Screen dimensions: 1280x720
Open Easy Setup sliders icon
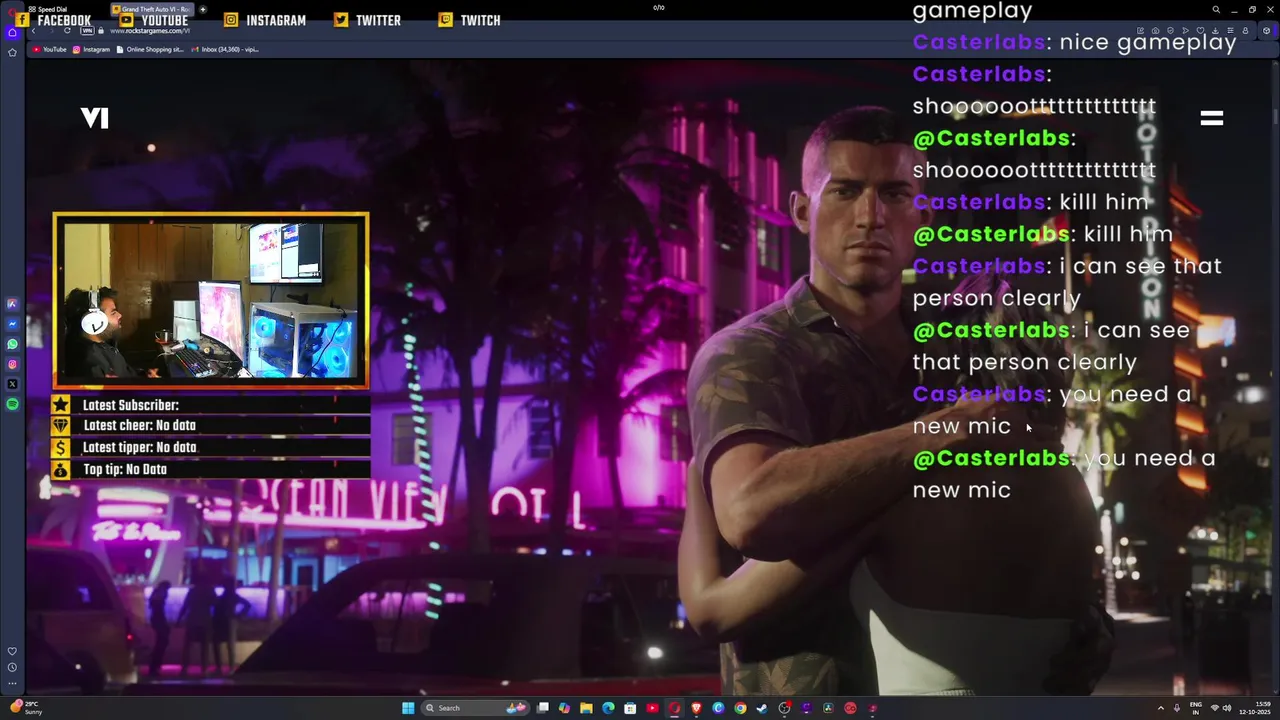click(1230, 30)
